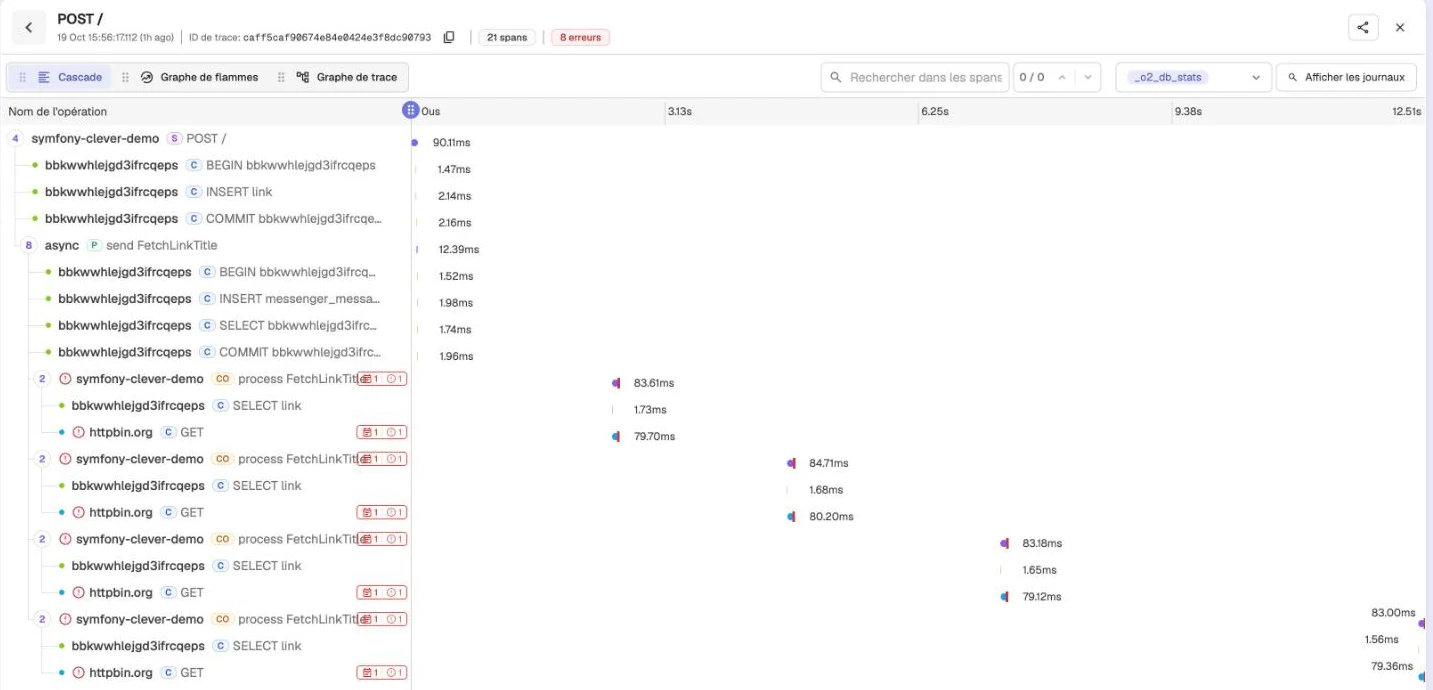The image size is (1433, 690).
Task: Click the 6.25s timeline tick label
Action: (935, 111)
